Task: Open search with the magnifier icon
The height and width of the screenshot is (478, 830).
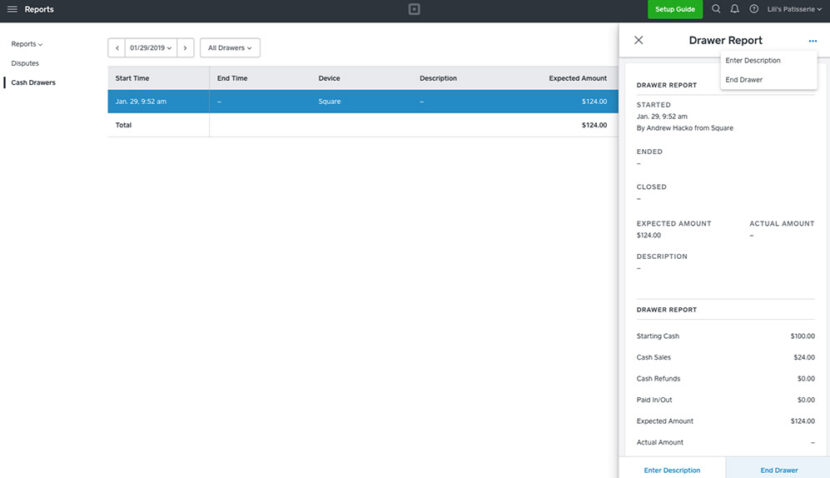Action: [716, 9]
